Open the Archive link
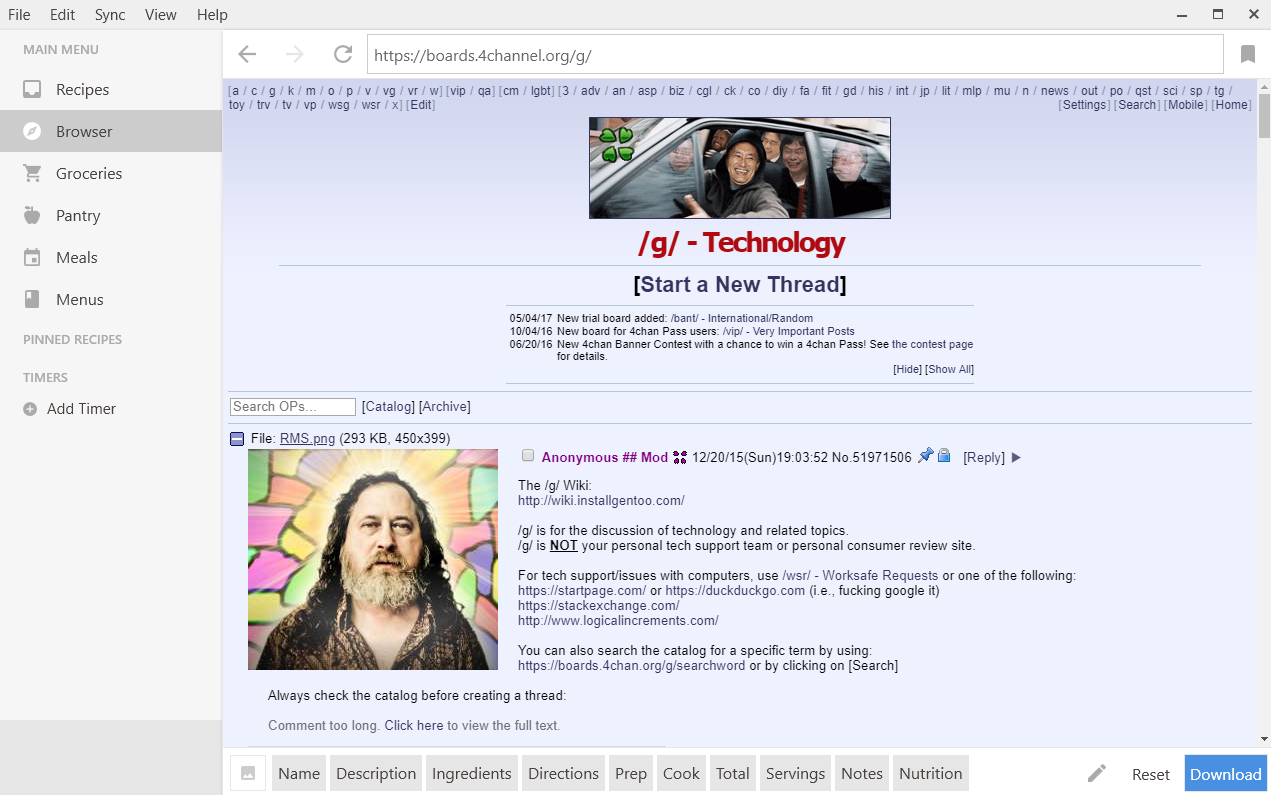The width and height of the screenshot is (1271, 795). coord(445,407)
